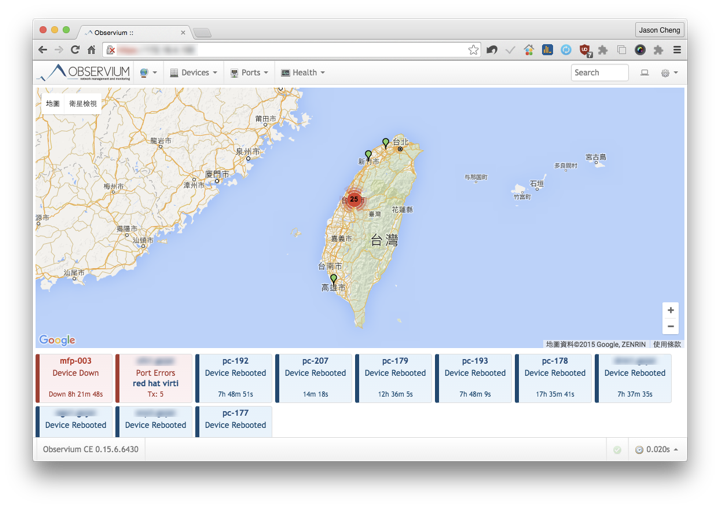The height and width of the screenshot is (508, 720).
Task: Click the Observium logo
Action: tap(85, 73)
